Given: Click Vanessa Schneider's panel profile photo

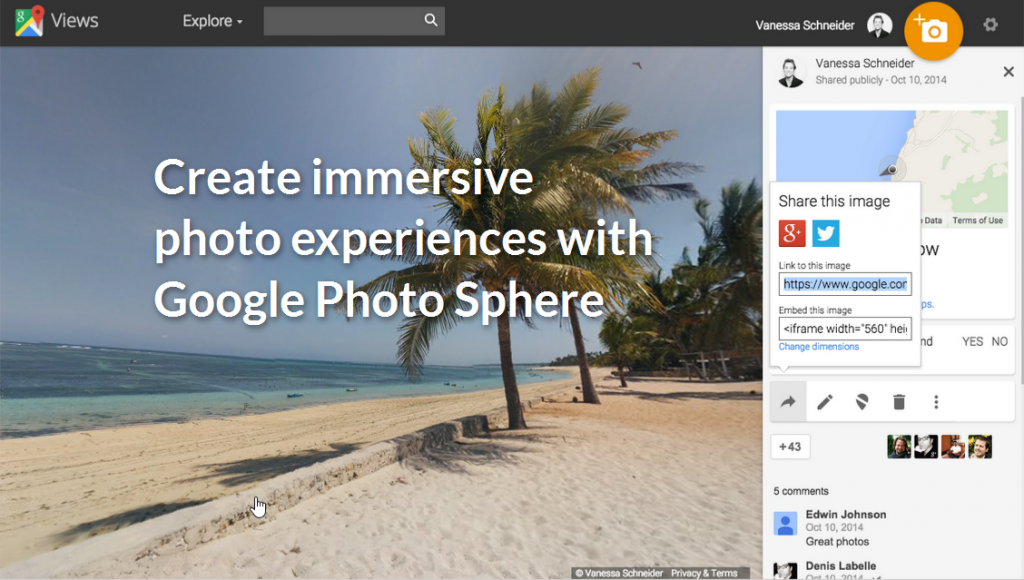Looking at the screenshot, I should click(x=790, y=72).
